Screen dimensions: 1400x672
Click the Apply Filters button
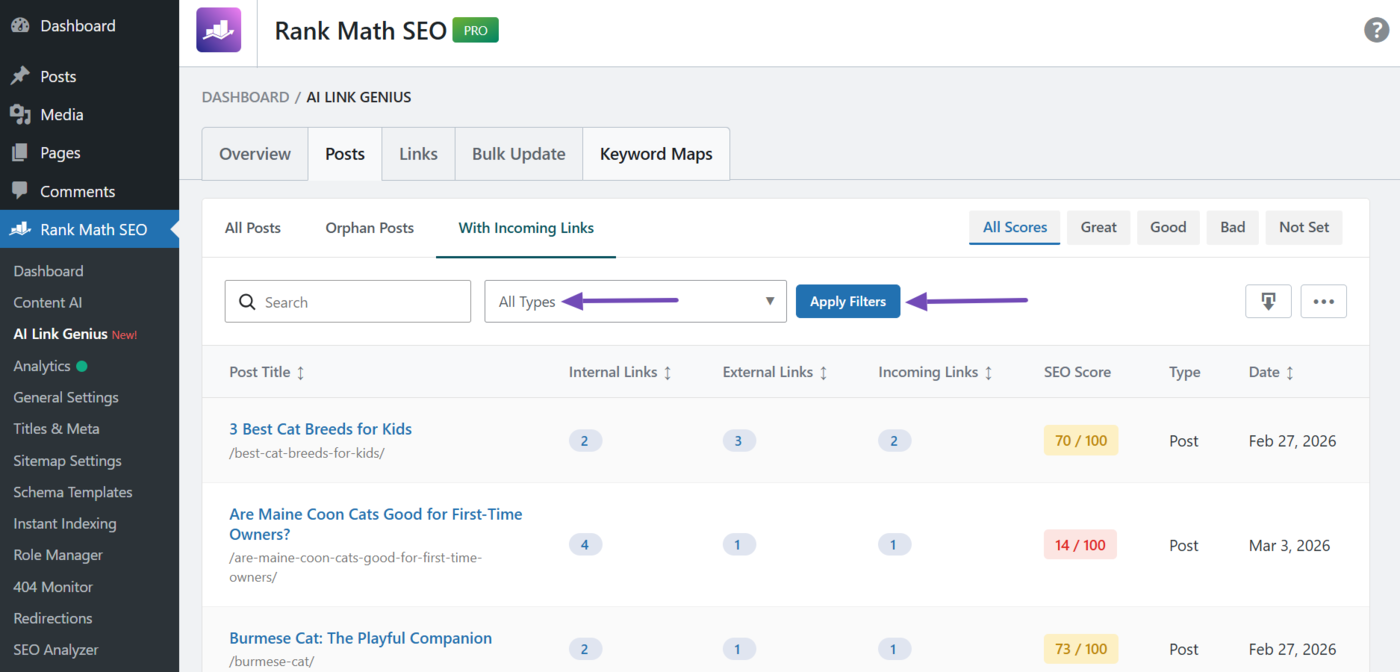(x=848, y=301)
